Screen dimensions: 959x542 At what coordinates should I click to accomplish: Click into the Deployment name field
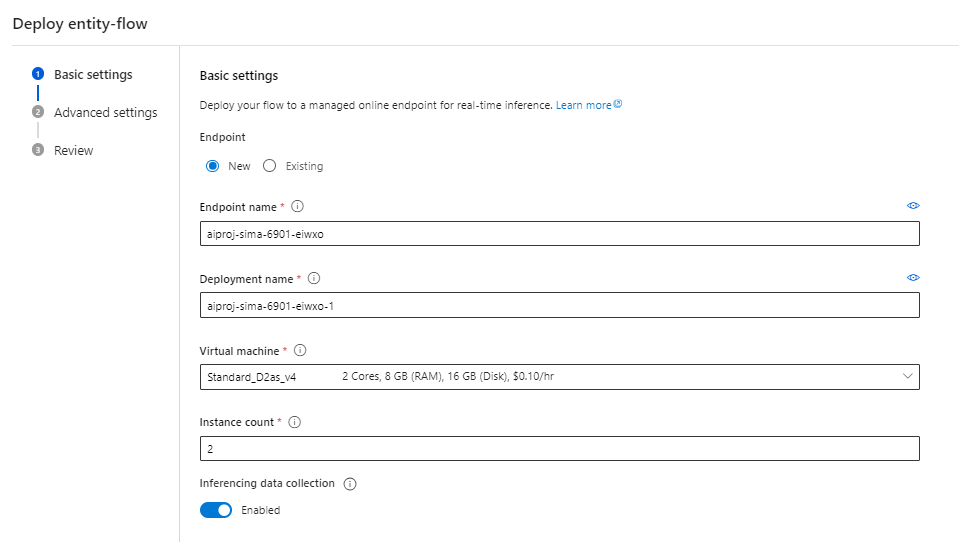click(558, 306)
